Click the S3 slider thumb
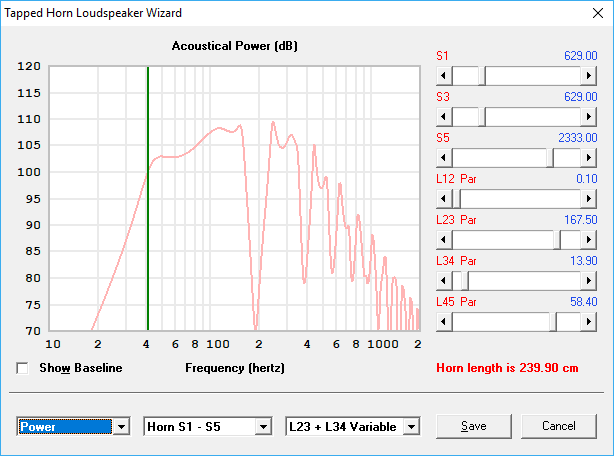614x456 pixels. click(x=482, y=117)
